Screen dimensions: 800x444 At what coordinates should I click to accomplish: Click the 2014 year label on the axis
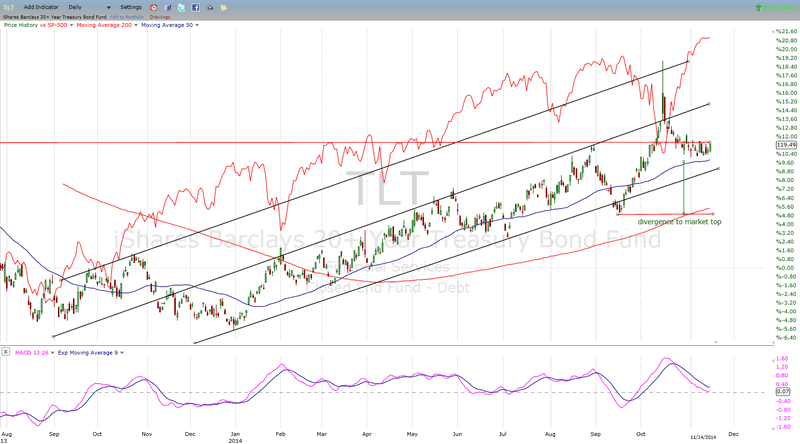235,440
